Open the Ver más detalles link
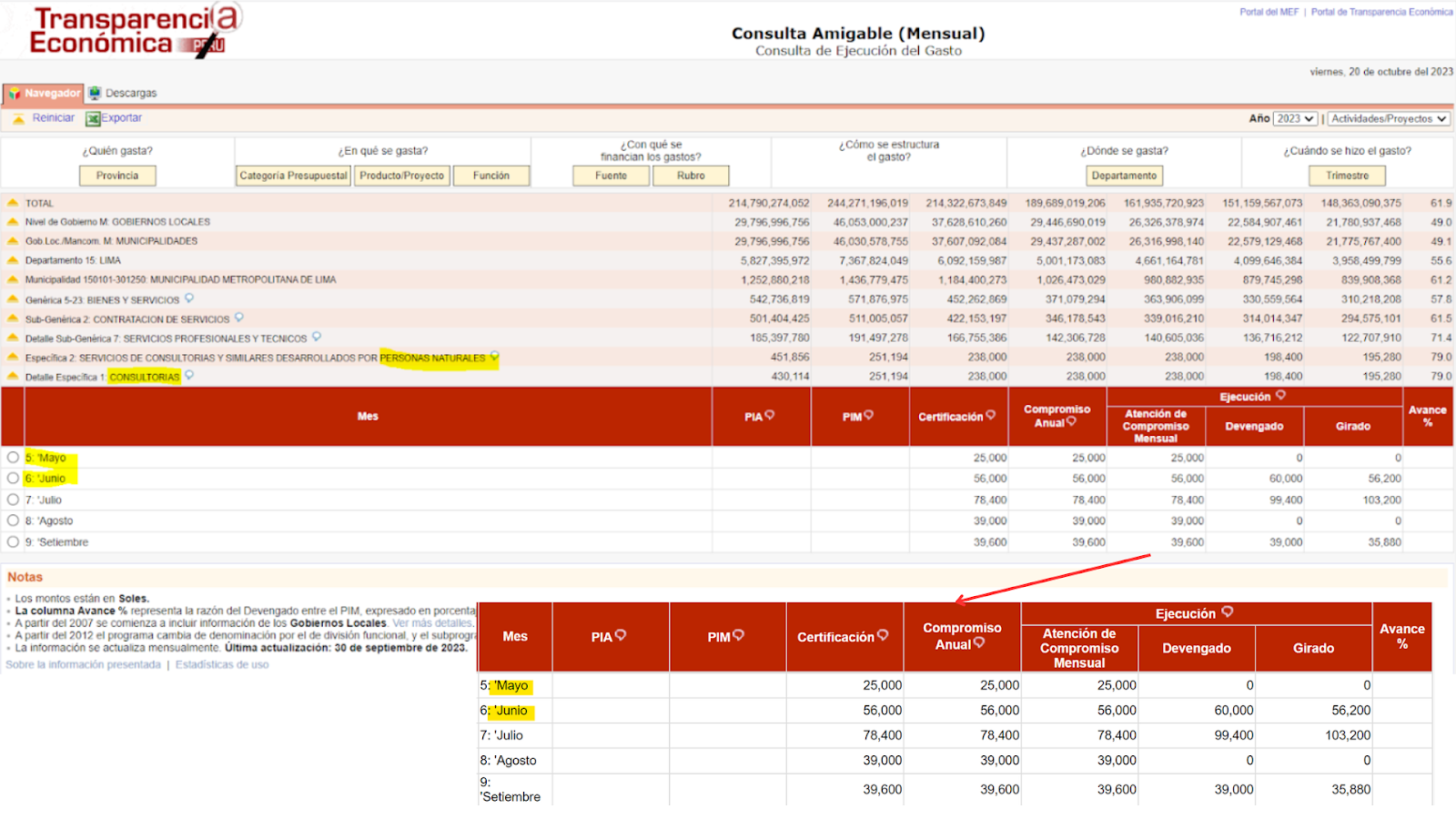The width and height of the screenshot is (1456, 819). [x=433, y=623]
